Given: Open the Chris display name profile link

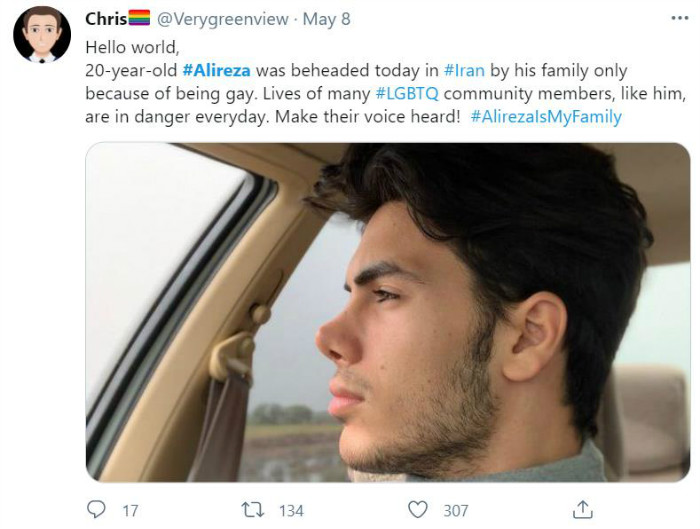Looking at the screenshot, I should pyautogui.click(x=105, y=19).
